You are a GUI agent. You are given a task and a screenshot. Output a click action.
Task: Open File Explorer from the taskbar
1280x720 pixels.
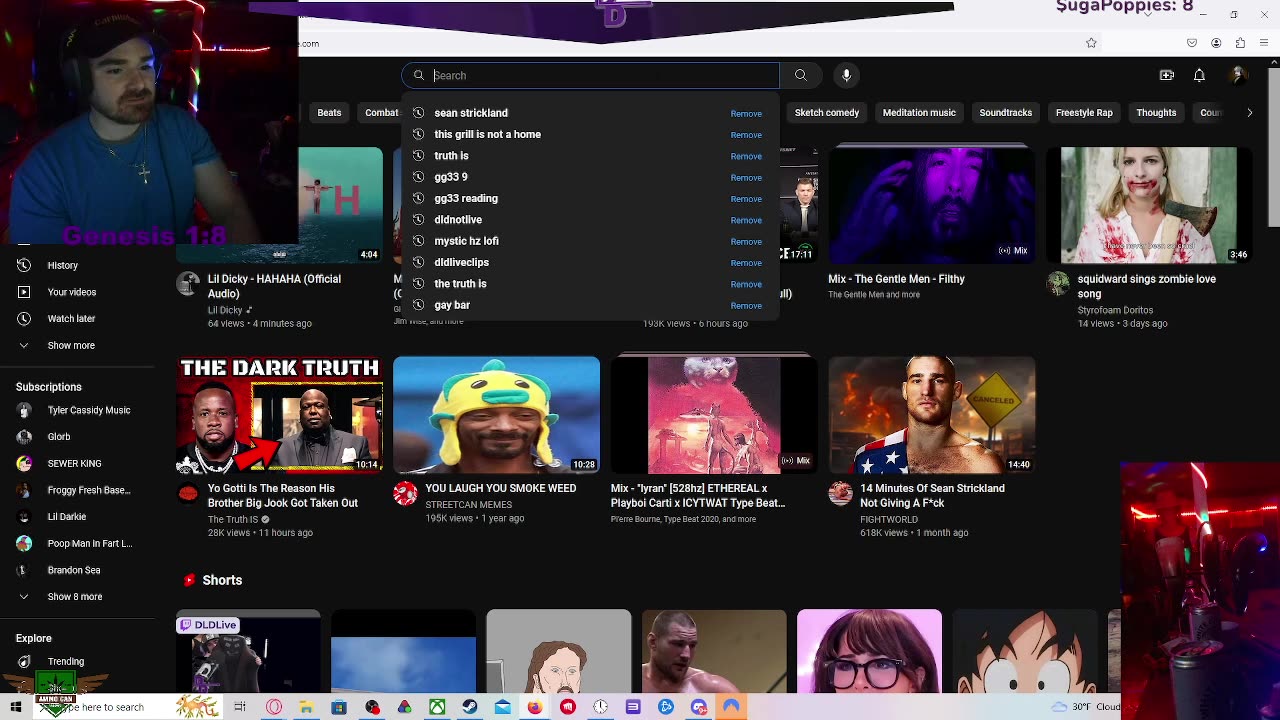[x=306, y=707]
